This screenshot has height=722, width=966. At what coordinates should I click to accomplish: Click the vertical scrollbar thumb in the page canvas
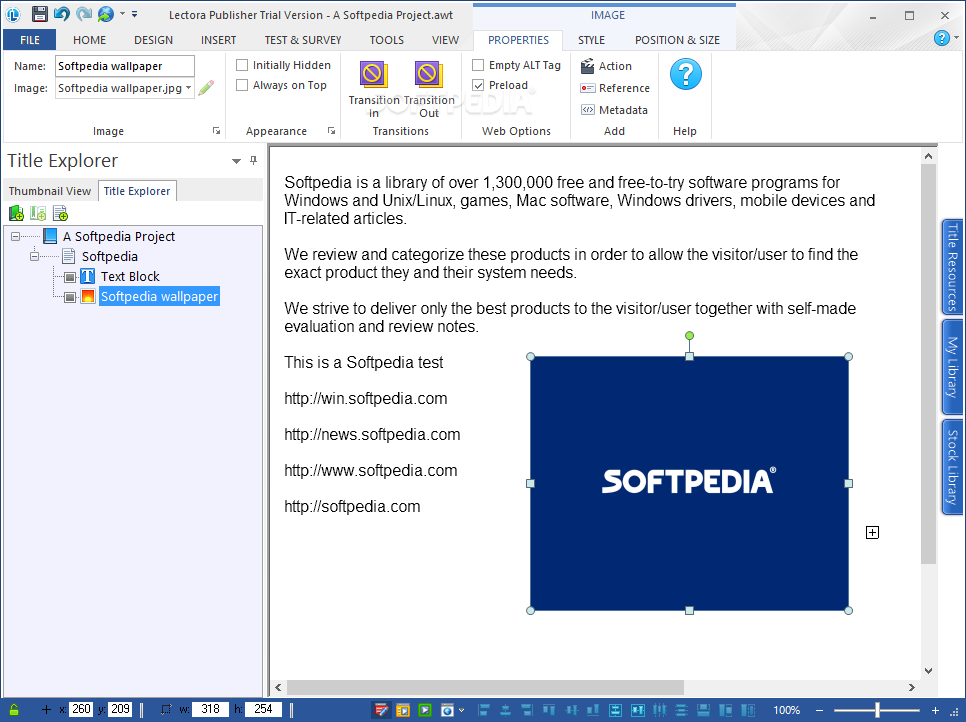(928, 363)
